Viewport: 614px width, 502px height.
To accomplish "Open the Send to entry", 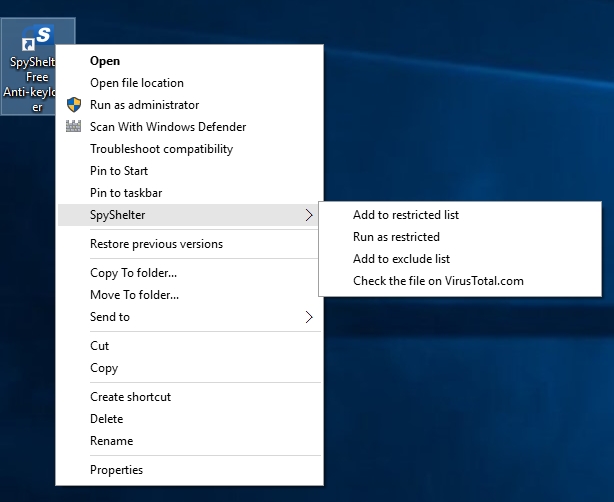I will [190, 317].
